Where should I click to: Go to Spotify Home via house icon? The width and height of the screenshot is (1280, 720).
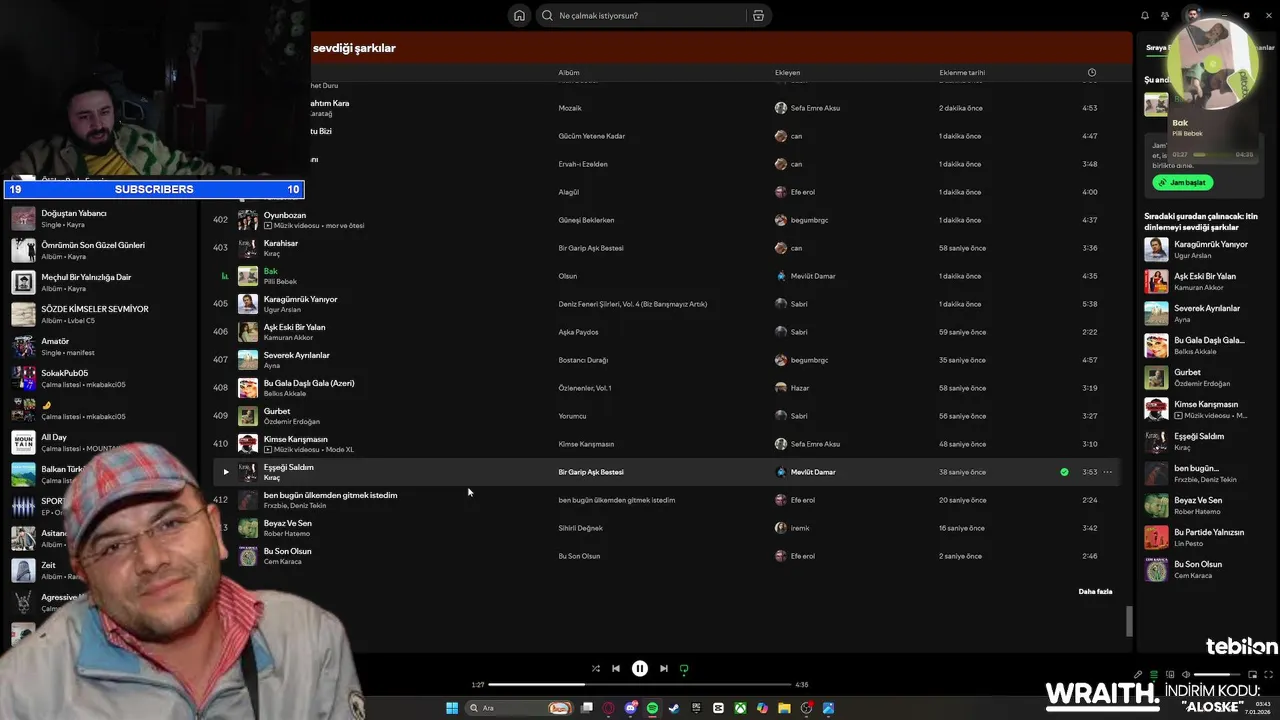tap(519, 15)
